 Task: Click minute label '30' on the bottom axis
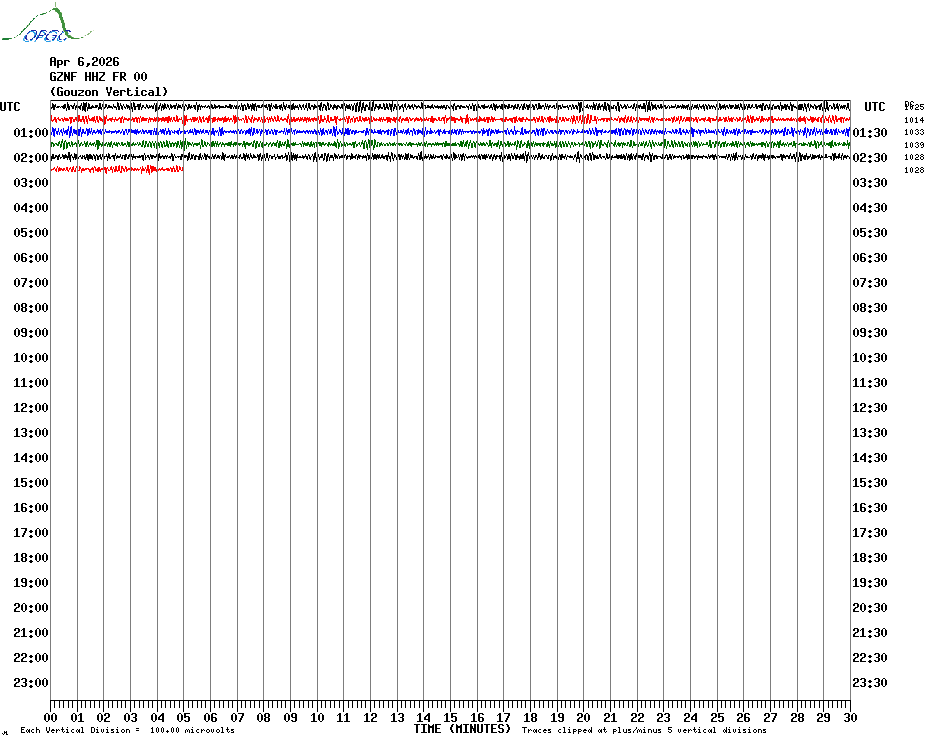[850, 718]
